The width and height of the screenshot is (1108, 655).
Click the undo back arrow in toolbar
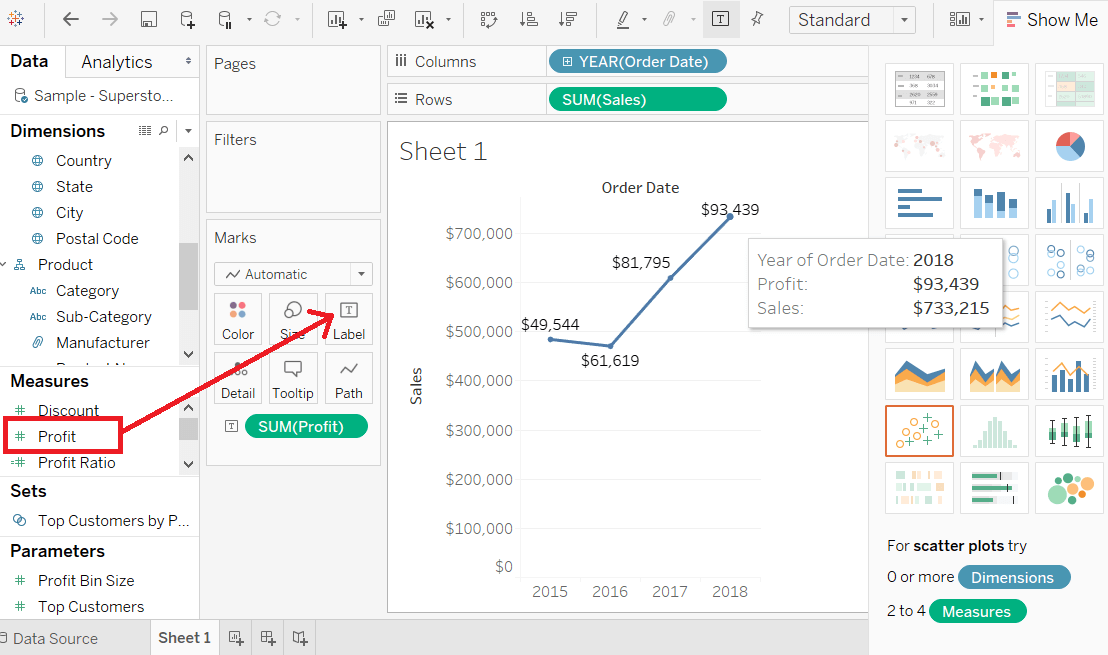(x=71, y=19)
